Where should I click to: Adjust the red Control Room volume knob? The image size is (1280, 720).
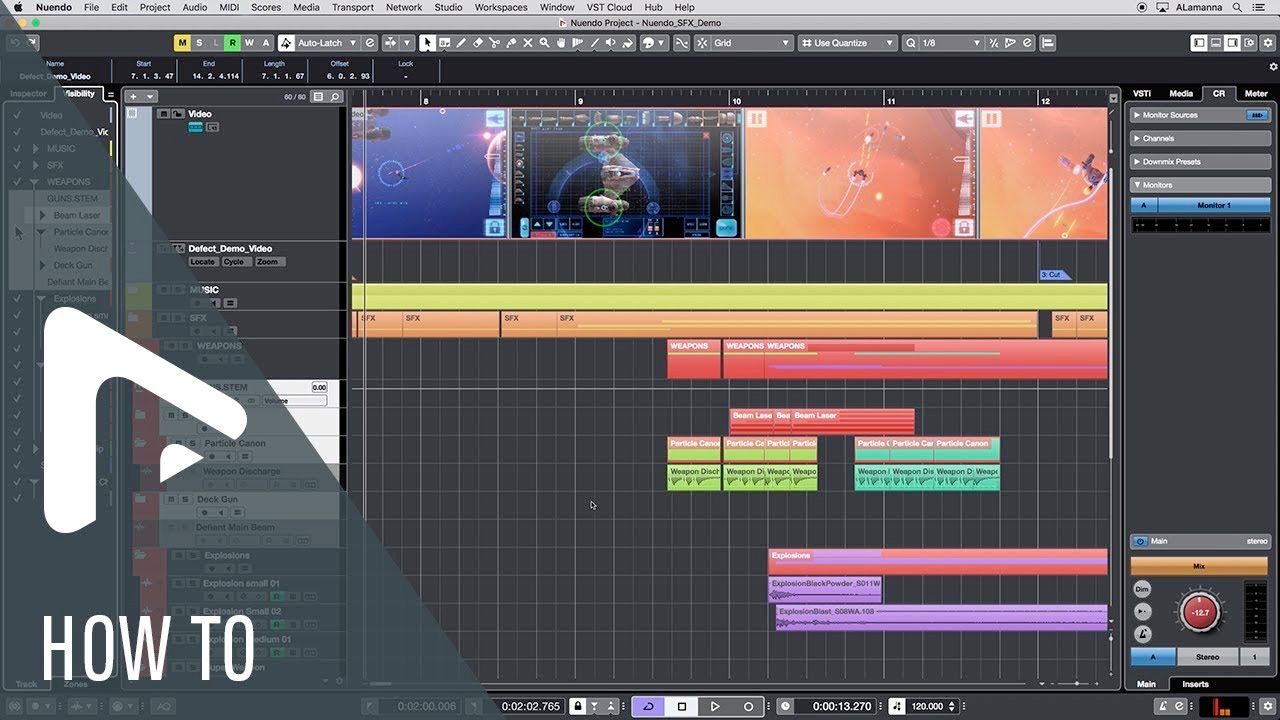click(1200, 611)
